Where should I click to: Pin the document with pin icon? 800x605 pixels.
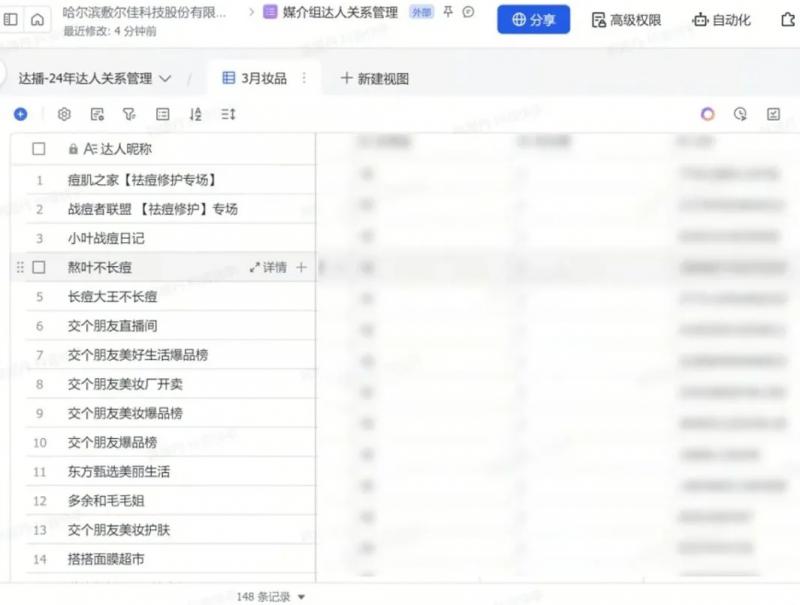(448, 12)
